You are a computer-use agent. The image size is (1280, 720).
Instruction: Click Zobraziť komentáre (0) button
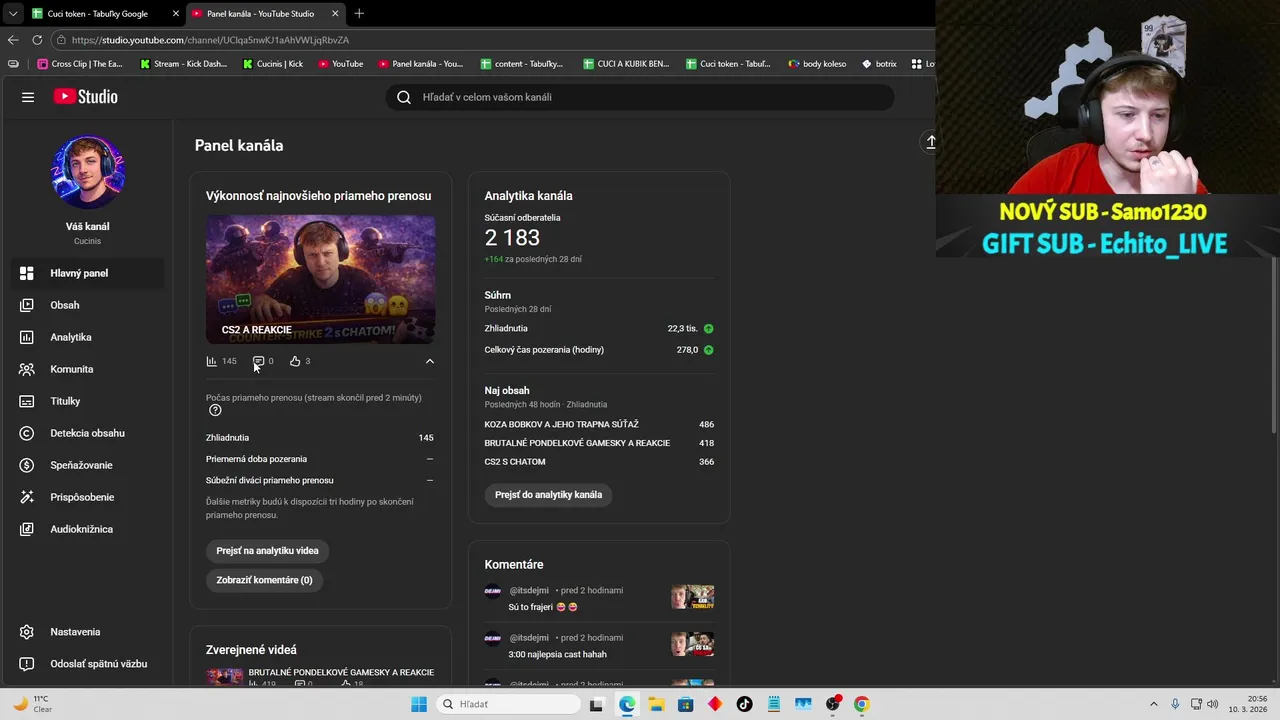point(264,580)
